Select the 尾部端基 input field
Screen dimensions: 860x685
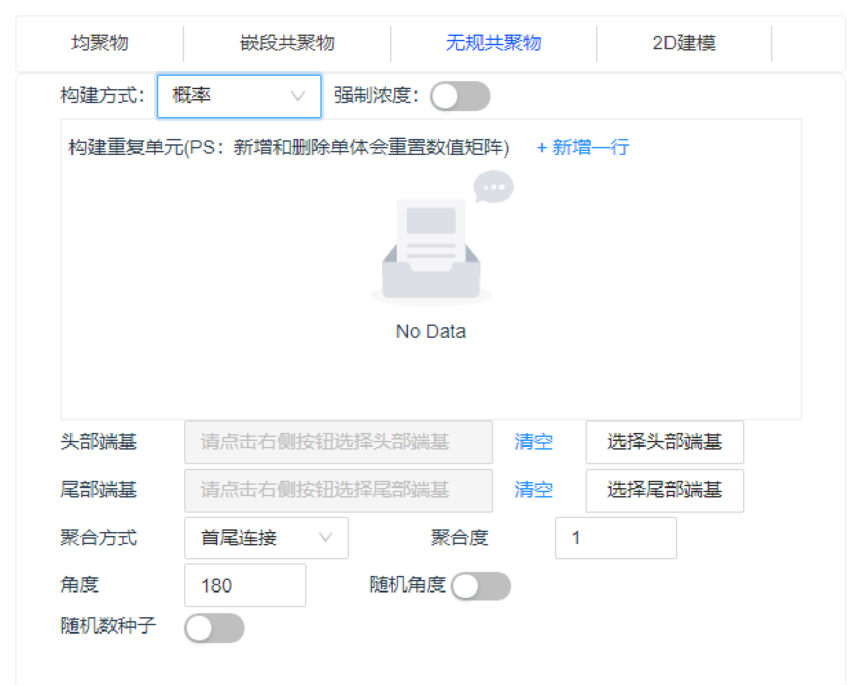pos(337,490)
